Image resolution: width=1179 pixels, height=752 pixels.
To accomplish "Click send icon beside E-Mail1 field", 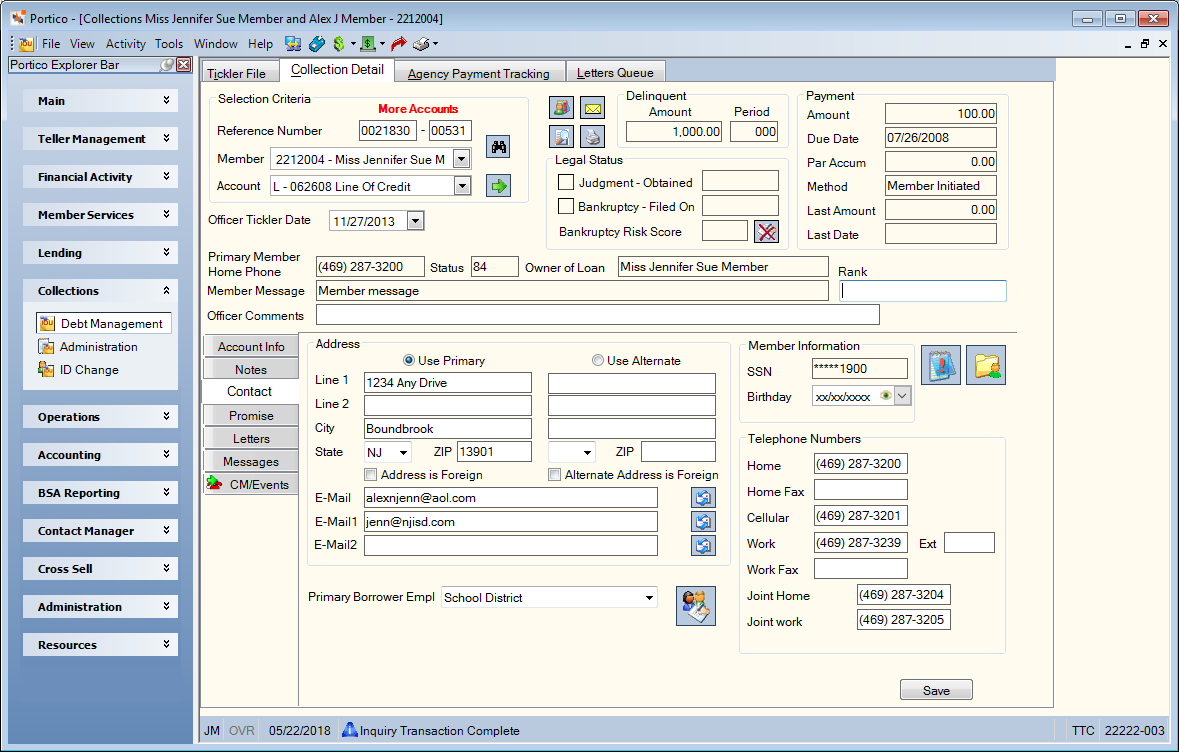I will tap(703, 522).
